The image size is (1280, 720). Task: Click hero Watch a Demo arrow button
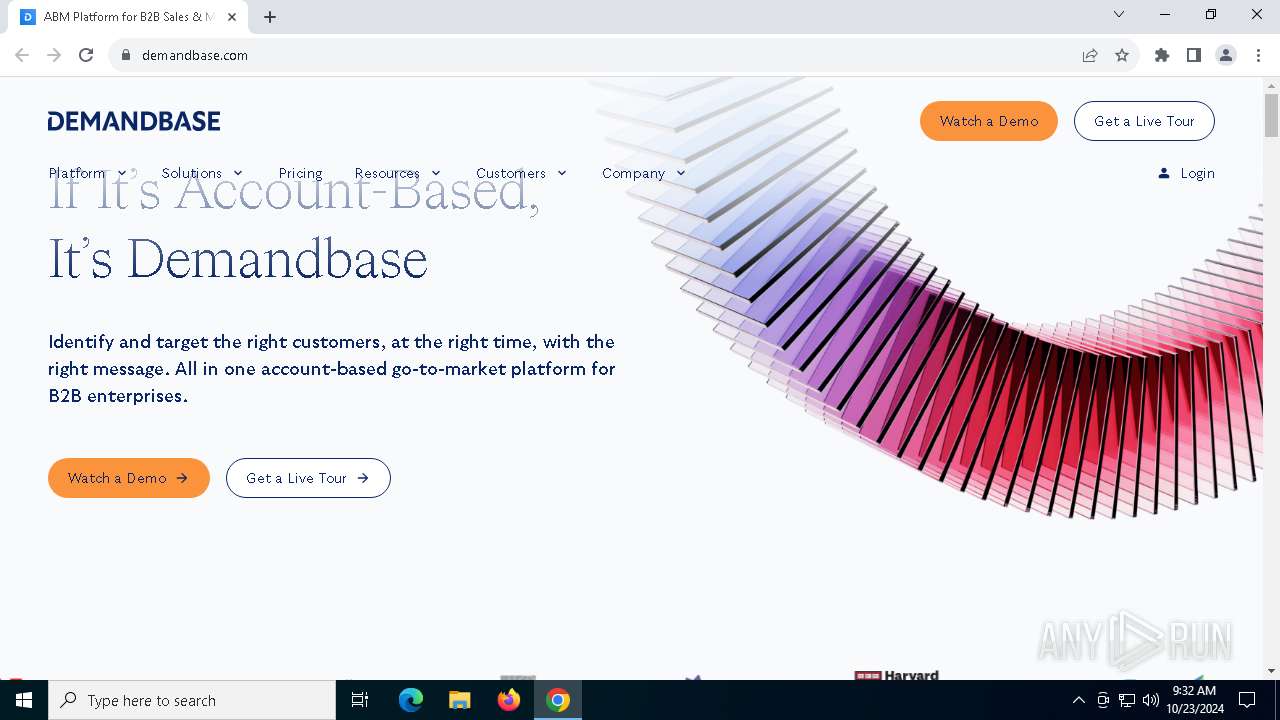[129, 478]
